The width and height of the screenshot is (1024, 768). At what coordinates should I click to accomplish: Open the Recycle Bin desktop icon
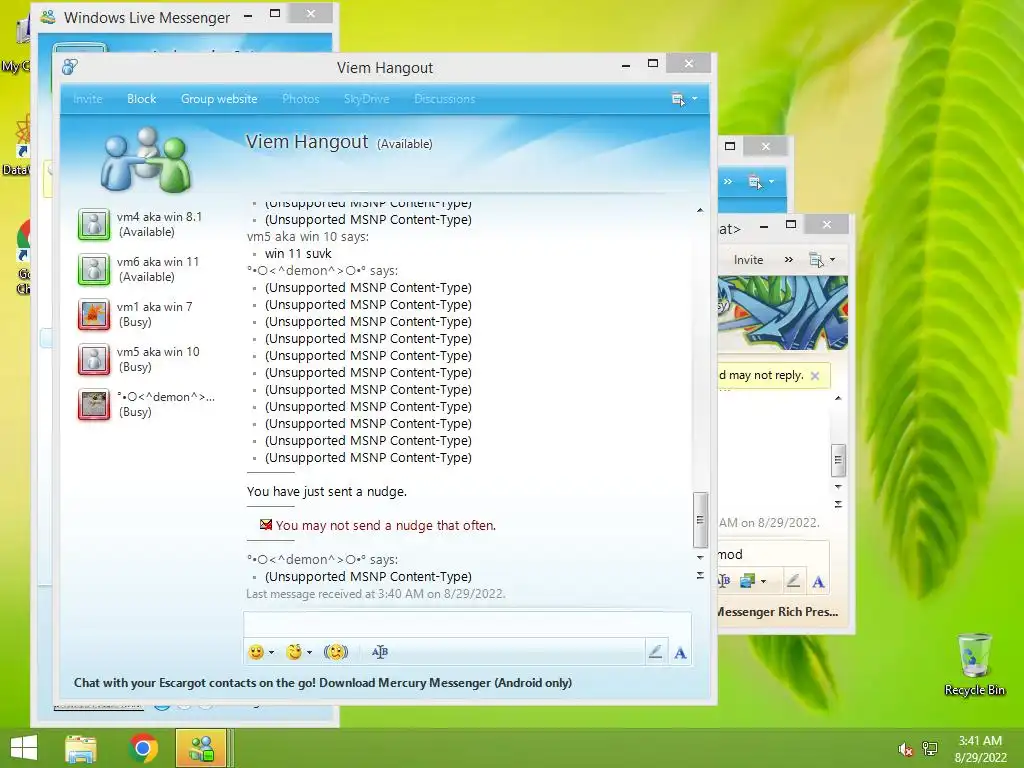974,665
